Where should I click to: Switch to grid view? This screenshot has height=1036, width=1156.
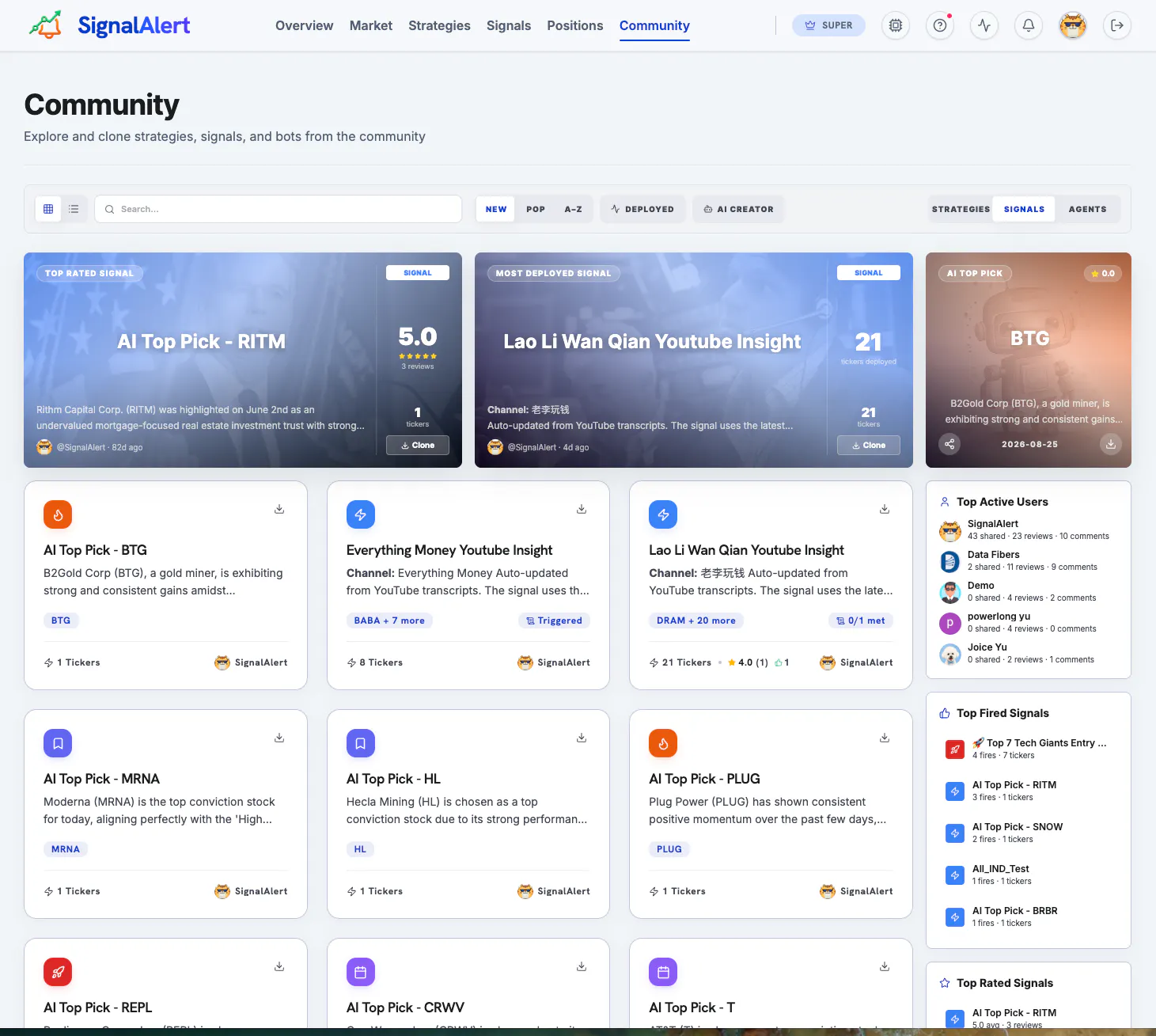pos(48,209)
